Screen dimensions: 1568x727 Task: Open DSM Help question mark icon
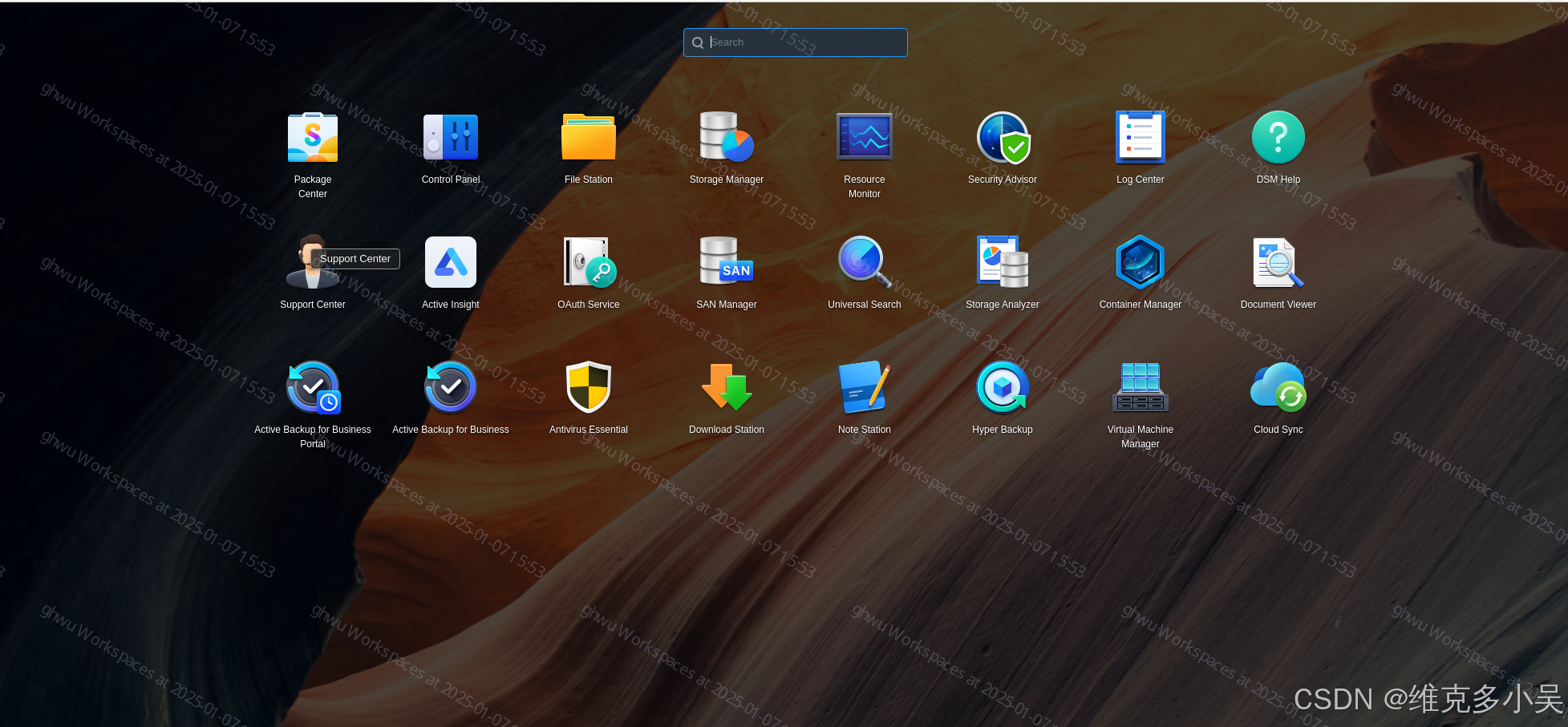click(x=1278, y=137)
